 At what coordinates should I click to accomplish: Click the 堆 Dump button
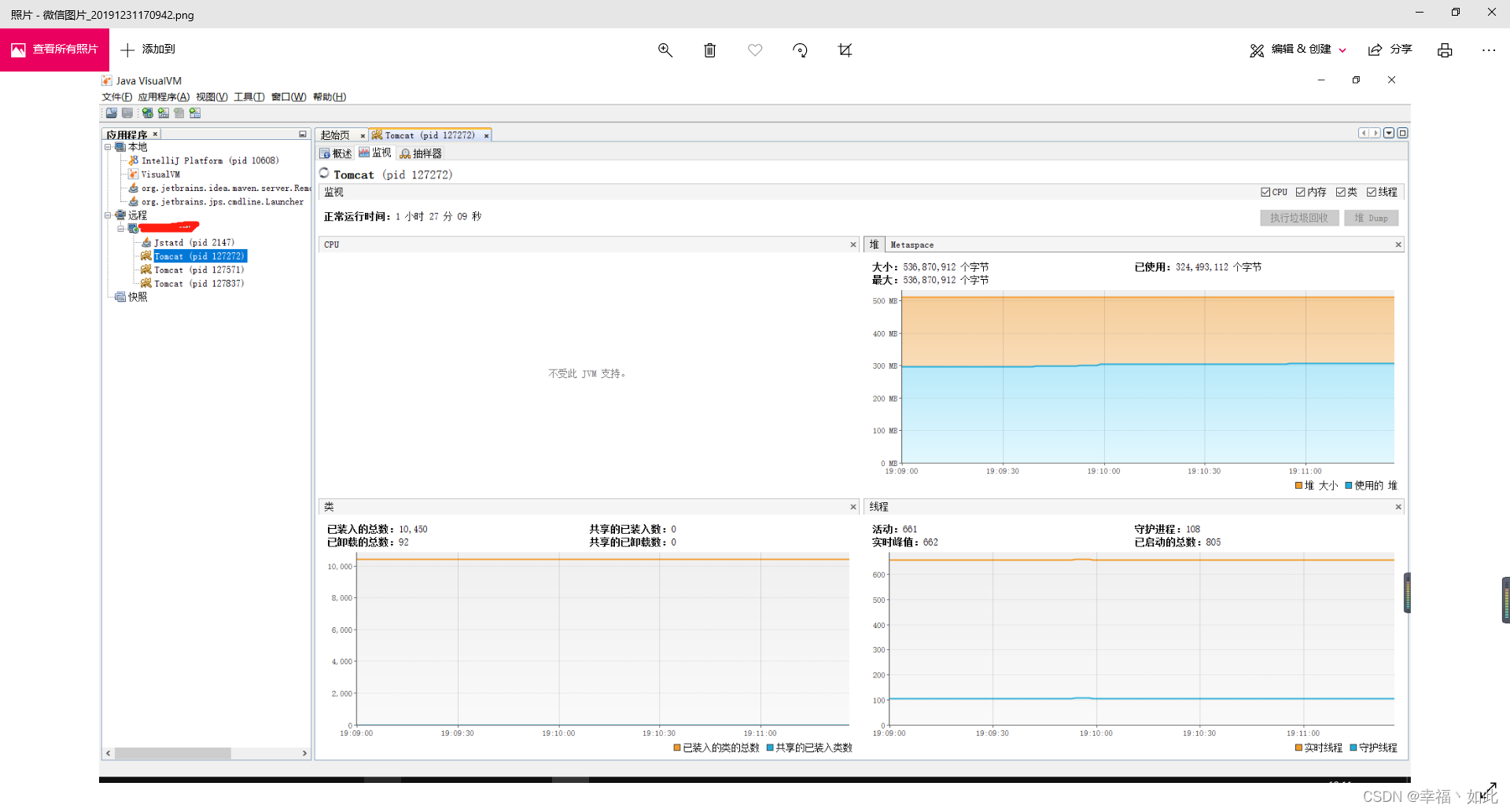tap(1371, 218)
